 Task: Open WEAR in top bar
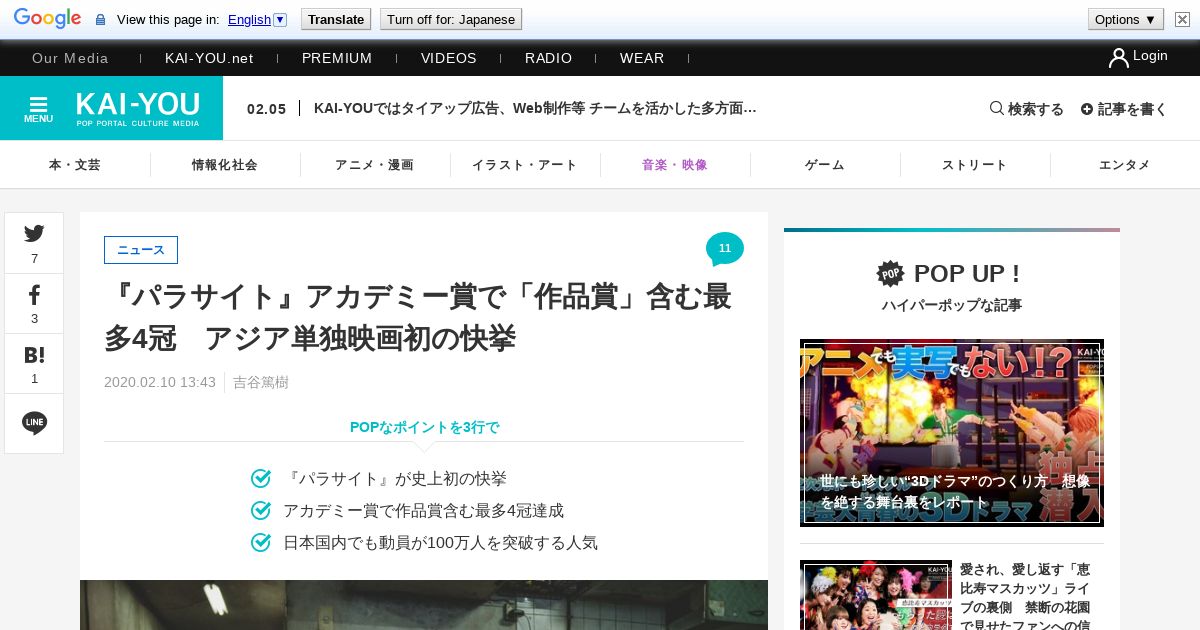point(642,58)
